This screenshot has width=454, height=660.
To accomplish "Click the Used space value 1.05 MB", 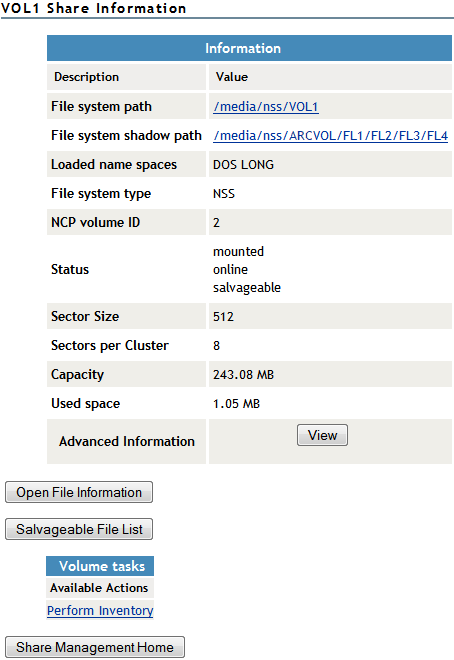I will tap(236, 404).
